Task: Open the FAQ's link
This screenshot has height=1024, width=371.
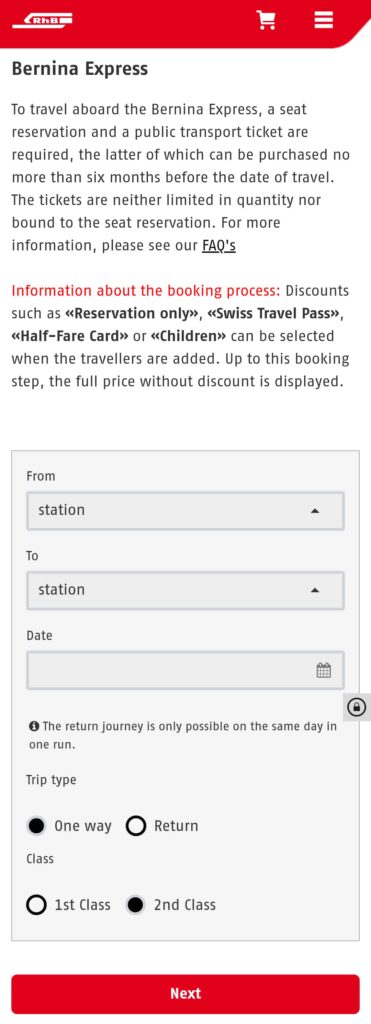Action: [219, 246]
